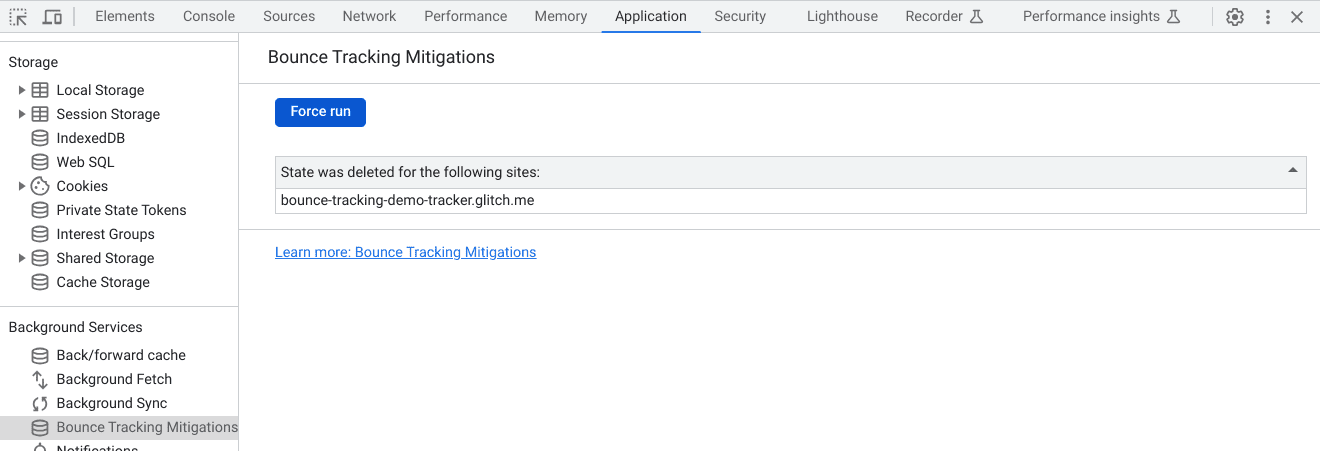Open DevTools settings gear icon

(x=1235, y=17)
